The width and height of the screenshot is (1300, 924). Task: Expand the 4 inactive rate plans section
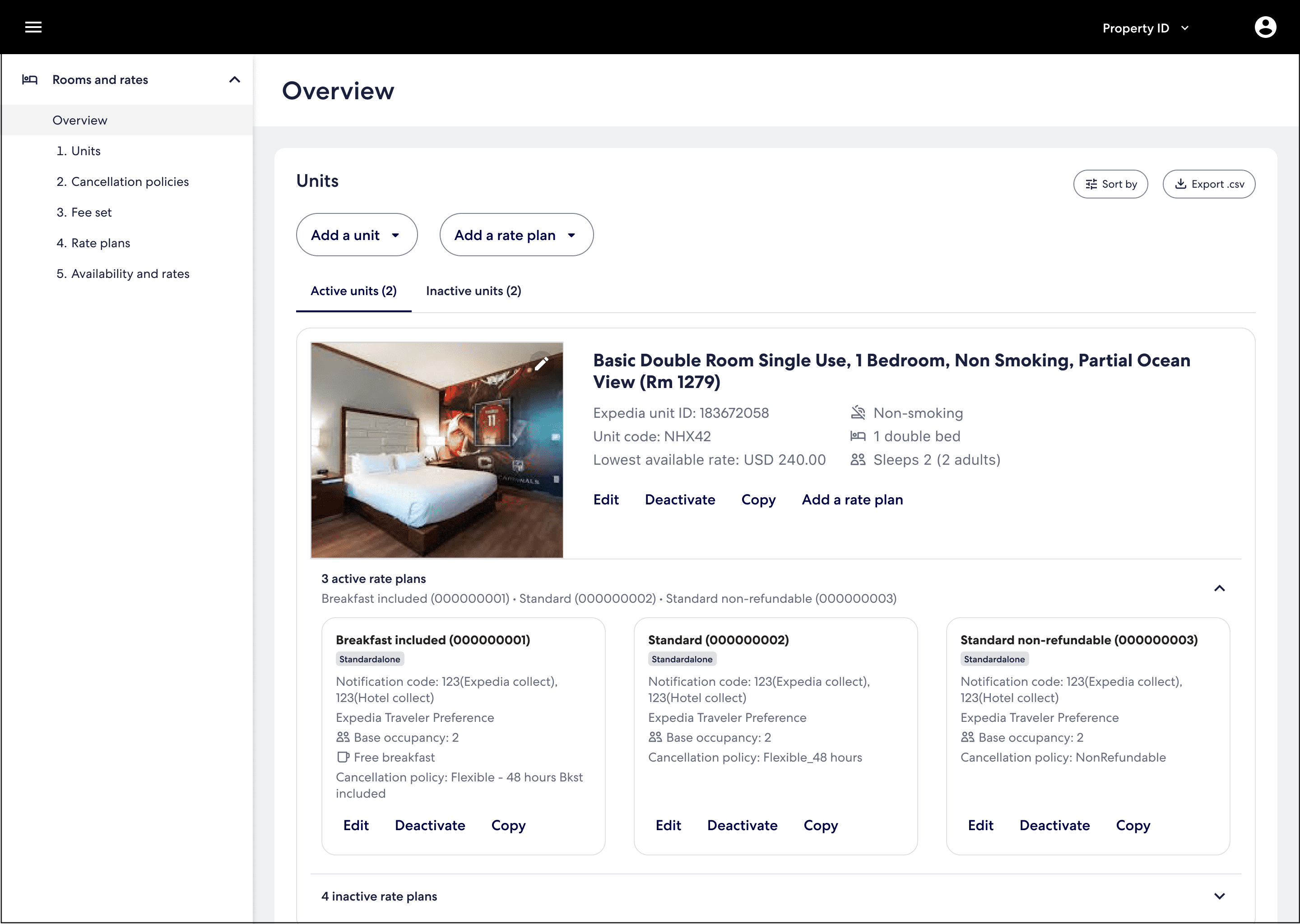click(x=1219, y=896)
